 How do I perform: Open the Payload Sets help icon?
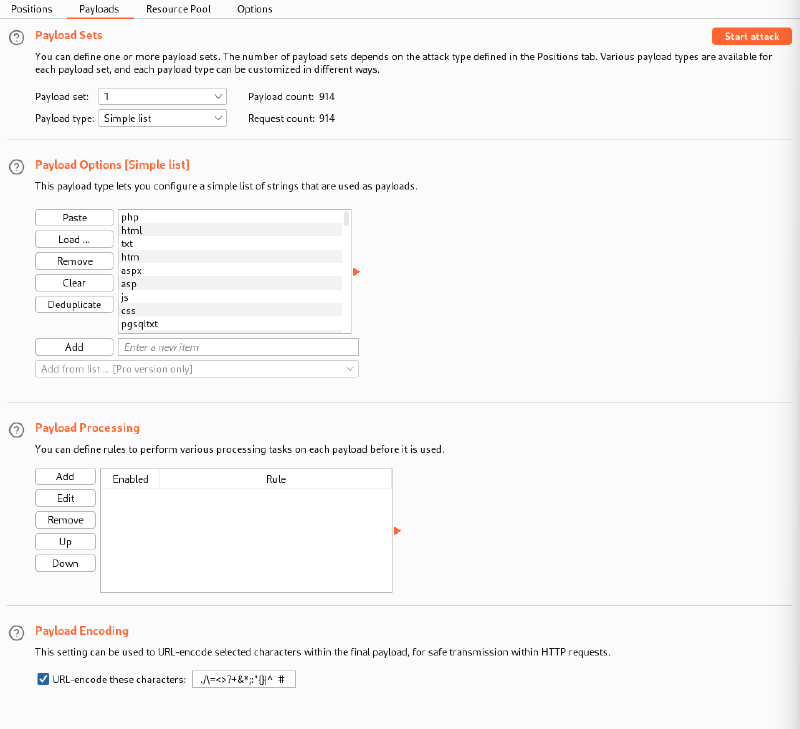pyautogui.click(x=16, y=36)
